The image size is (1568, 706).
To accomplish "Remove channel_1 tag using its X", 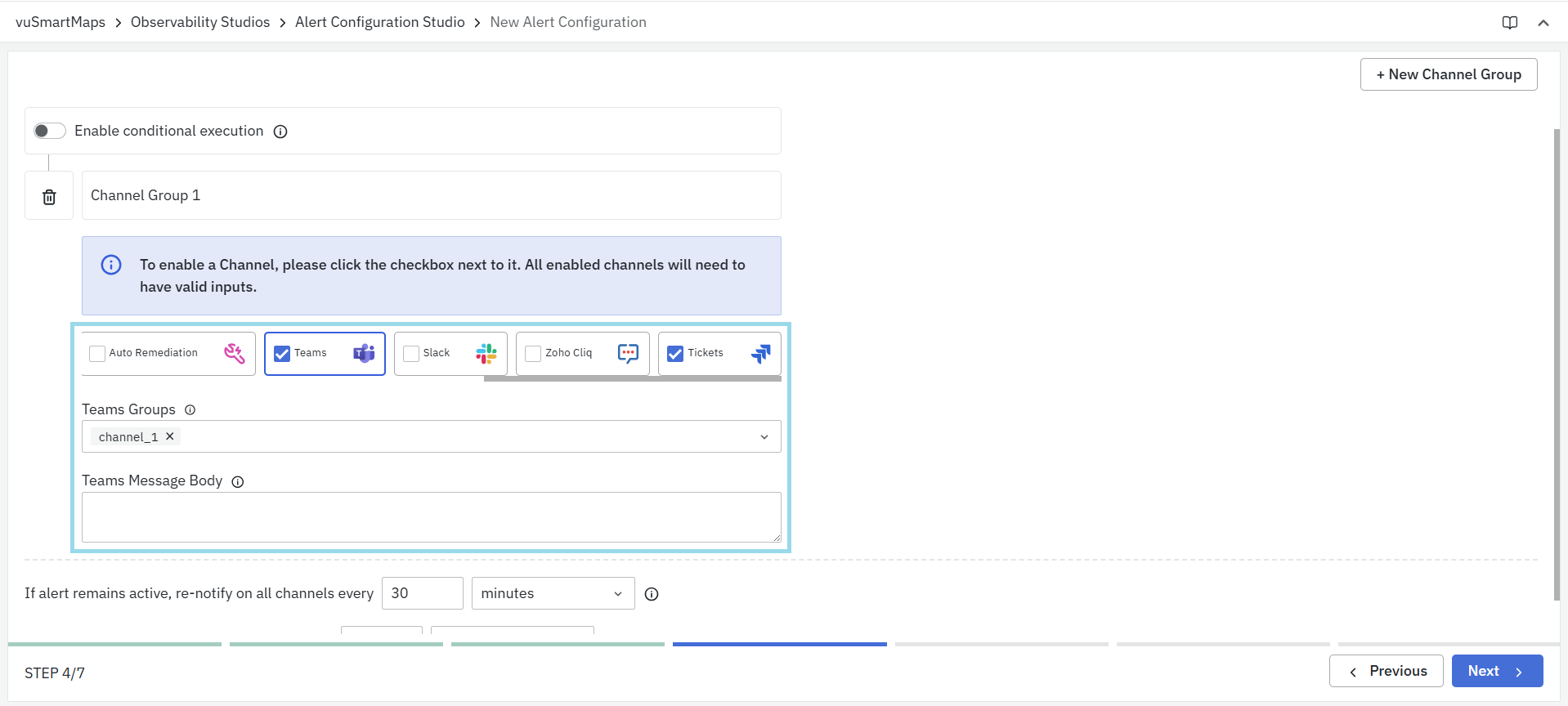I will [x=170, y=436].
